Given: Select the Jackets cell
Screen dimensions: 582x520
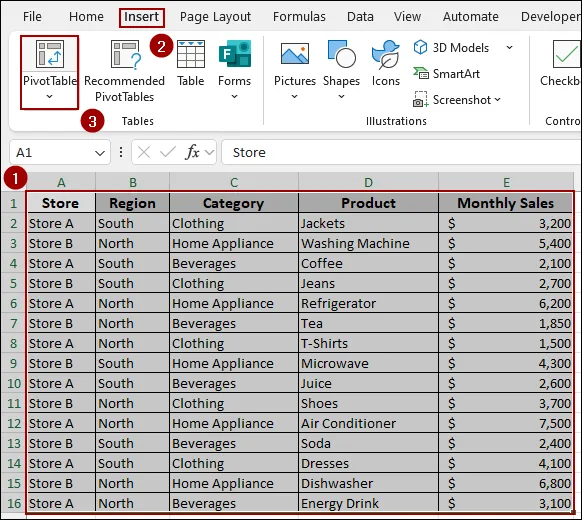Looking at the screenshot, I should (x=368, y=223).
